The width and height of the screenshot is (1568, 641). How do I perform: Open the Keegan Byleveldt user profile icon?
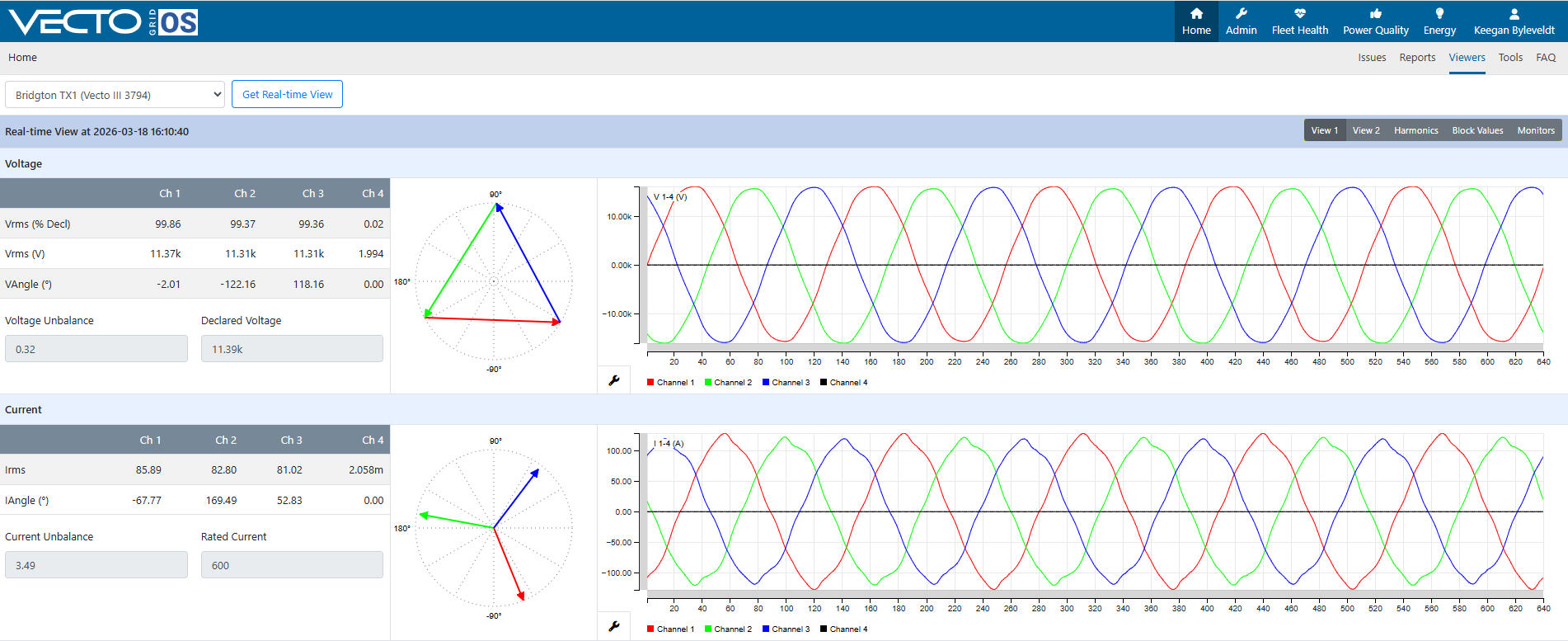point(1514,14)
